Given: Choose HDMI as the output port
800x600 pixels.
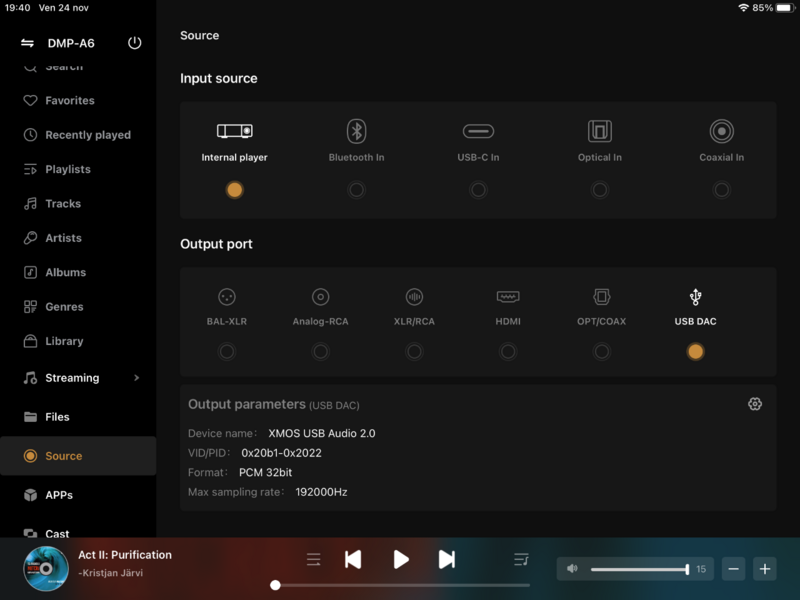Looking at the screenshot, I should [508, 351].
